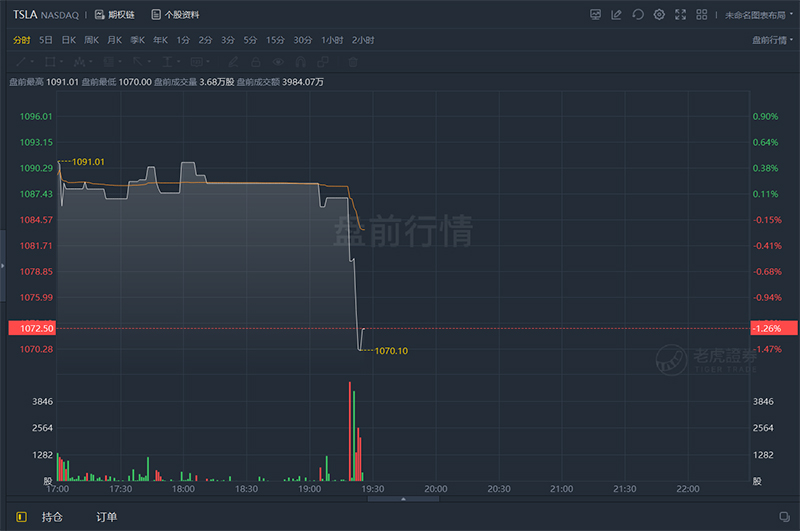
Task: Expand the 未命名图表布局 layout dropdown
Action: point(759,15)
